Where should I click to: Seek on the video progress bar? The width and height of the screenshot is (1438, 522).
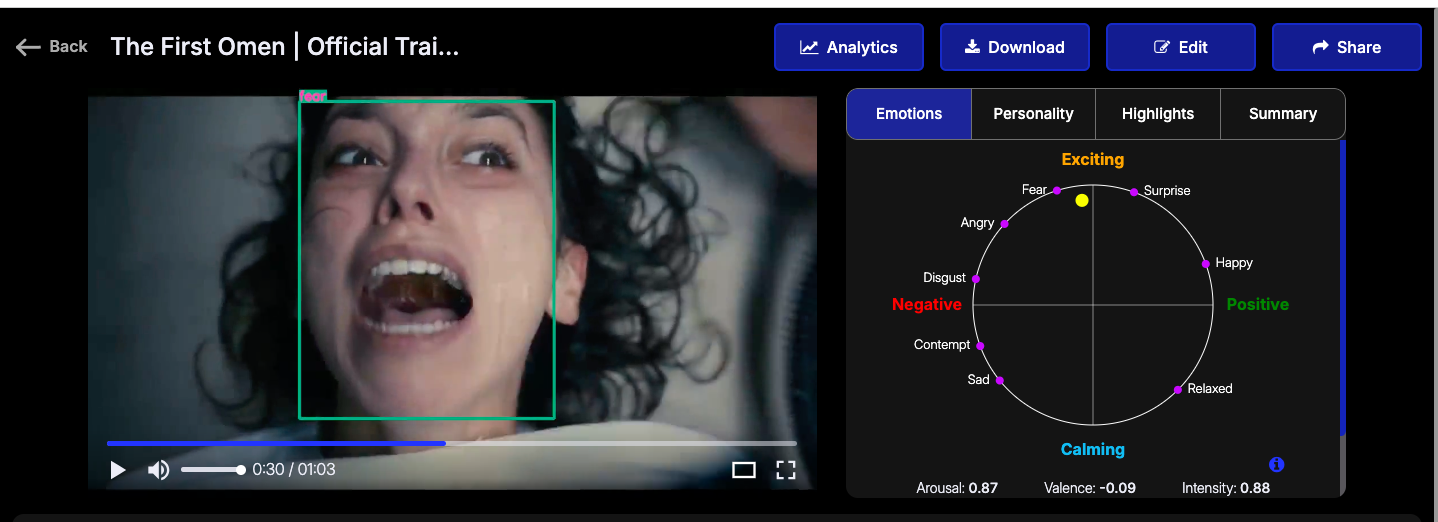click(x=452, y=443)
